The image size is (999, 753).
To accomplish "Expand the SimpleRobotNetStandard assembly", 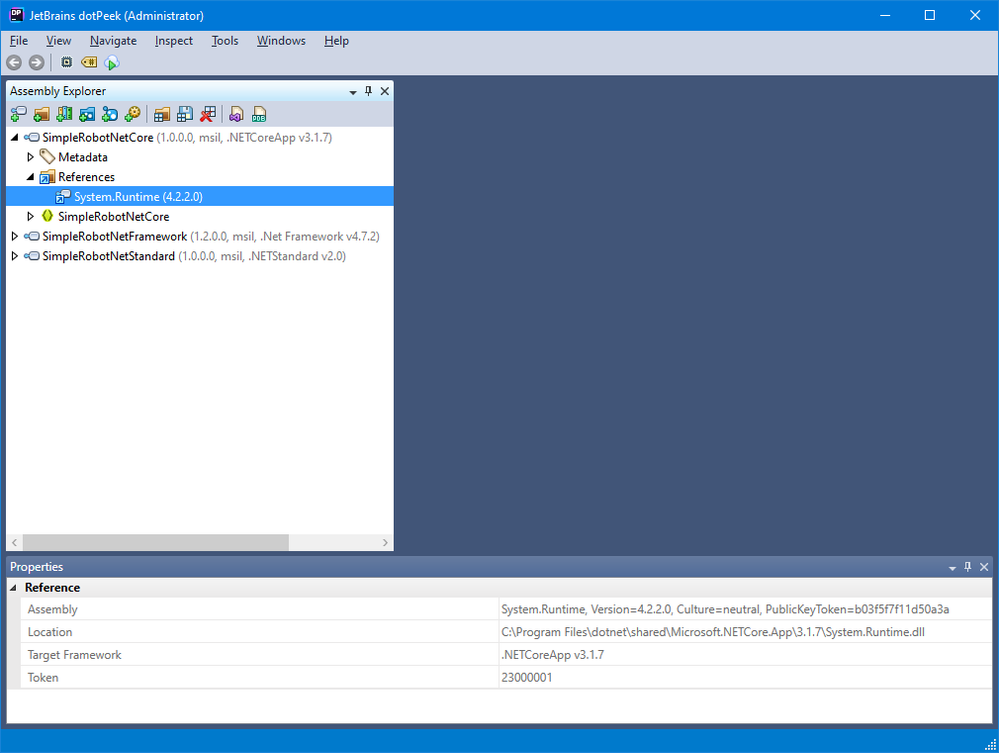I will (15, 255).
